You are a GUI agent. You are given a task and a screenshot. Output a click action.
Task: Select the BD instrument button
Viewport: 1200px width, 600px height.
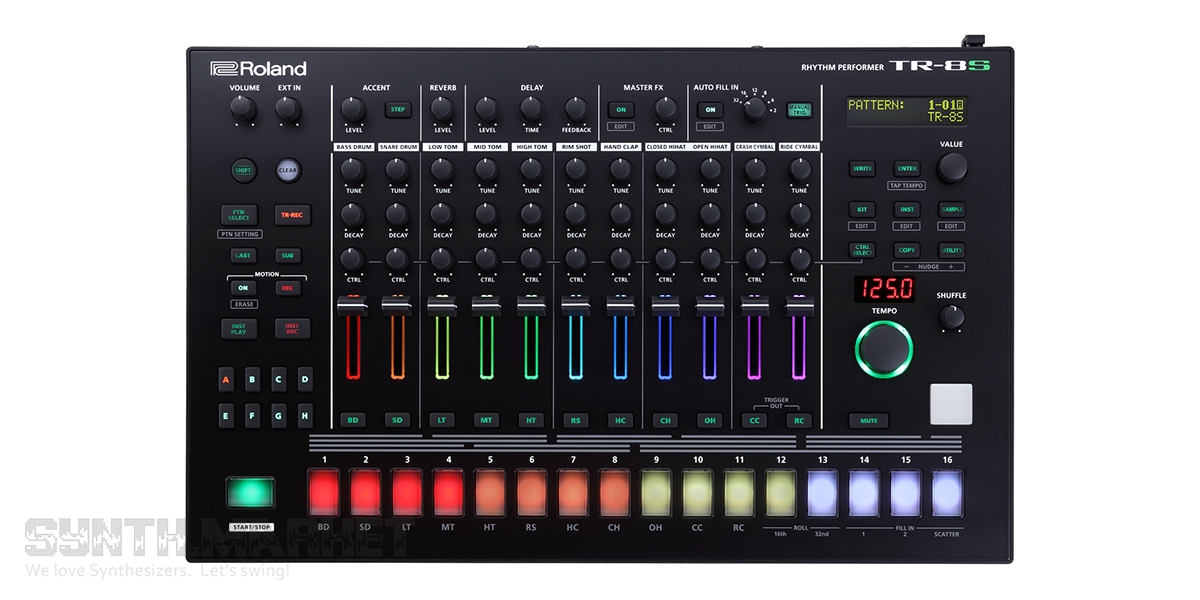[x=352, y=421]
